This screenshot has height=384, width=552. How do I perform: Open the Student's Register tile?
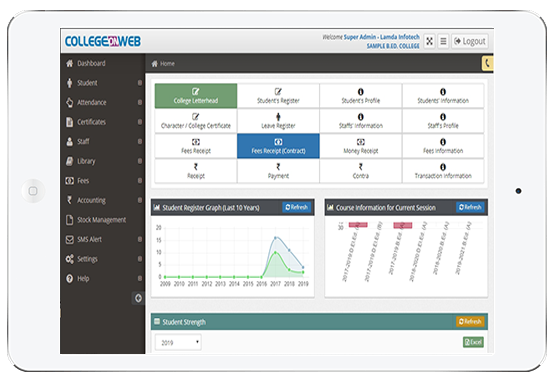(278, 96)
